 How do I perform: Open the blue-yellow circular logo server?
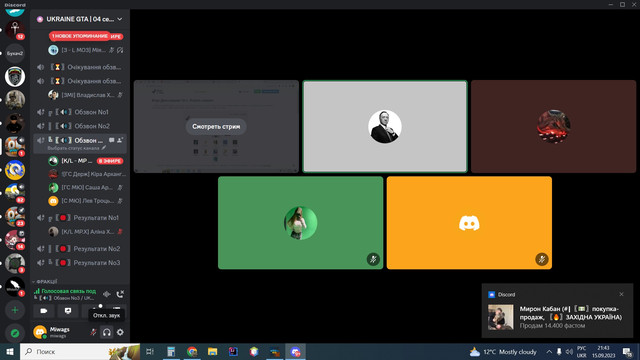tap(15, 170)
